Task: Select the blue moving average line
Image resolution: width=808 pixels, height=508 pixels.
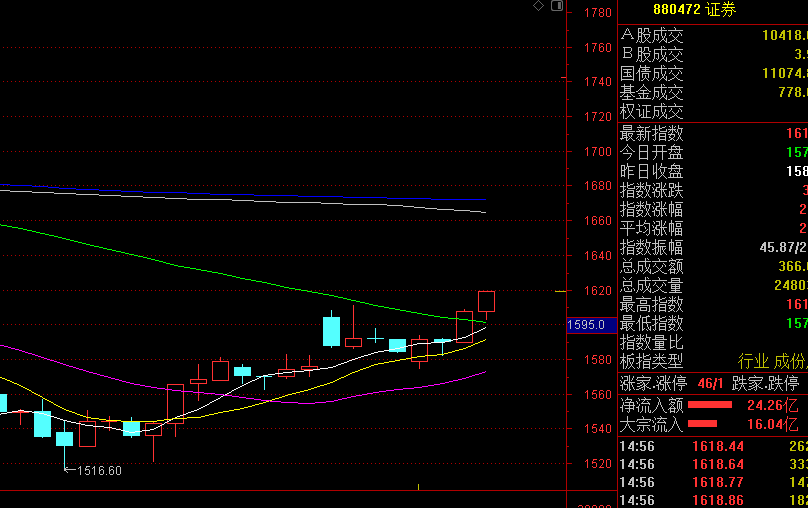Action: (x=242, y=193)
